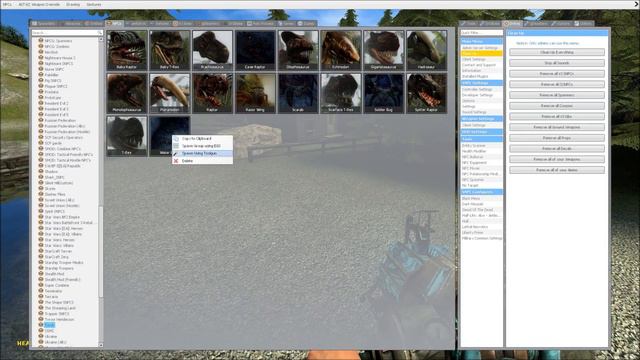Select the Dilophosaurus spawn icon

298,50
